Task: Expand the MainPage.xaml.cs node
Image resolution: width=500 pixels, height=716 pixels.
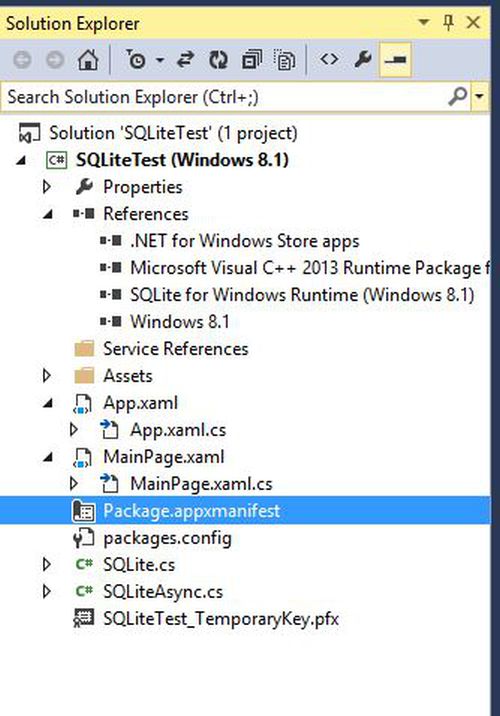Action: coord(74,484)
